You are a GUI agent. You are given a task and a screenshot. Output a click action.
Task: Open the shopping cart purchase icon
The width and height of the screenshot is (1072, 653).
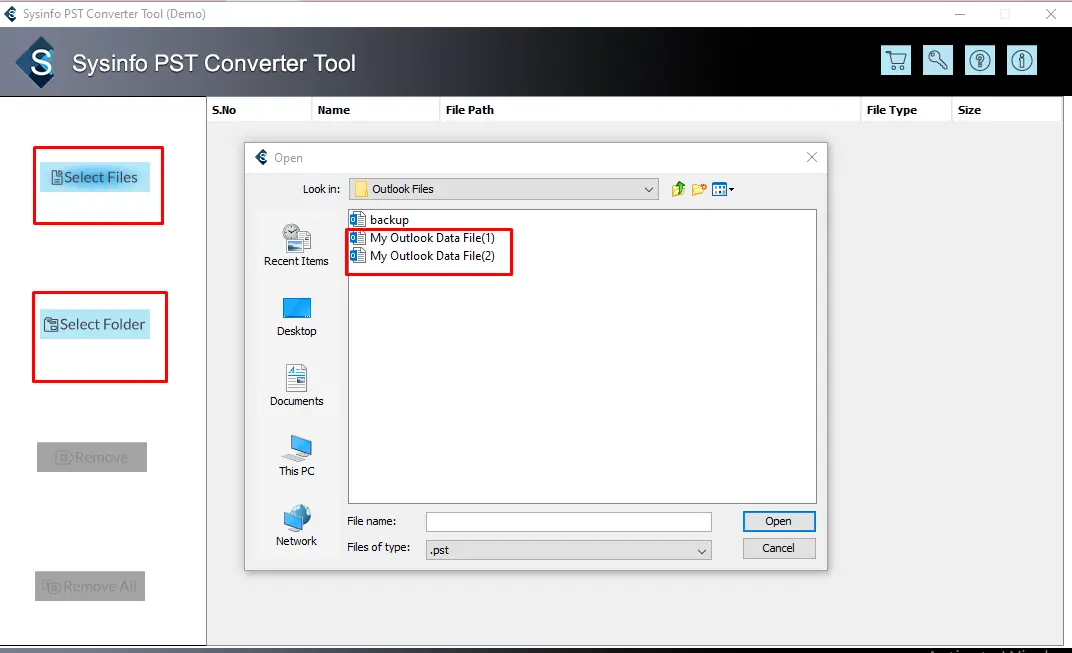[896, 60]
